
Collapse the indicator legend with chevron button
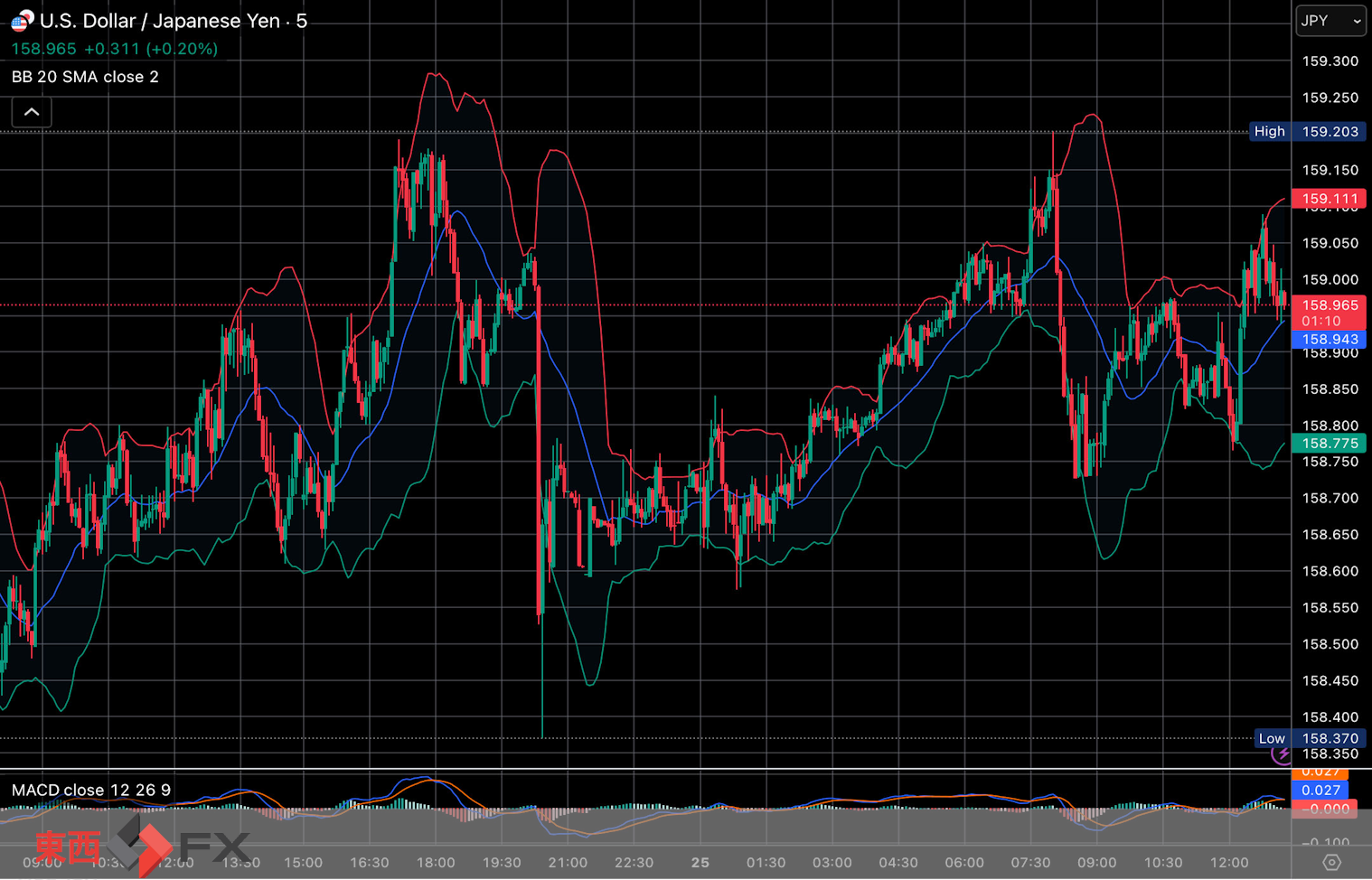tap(32, 112)
